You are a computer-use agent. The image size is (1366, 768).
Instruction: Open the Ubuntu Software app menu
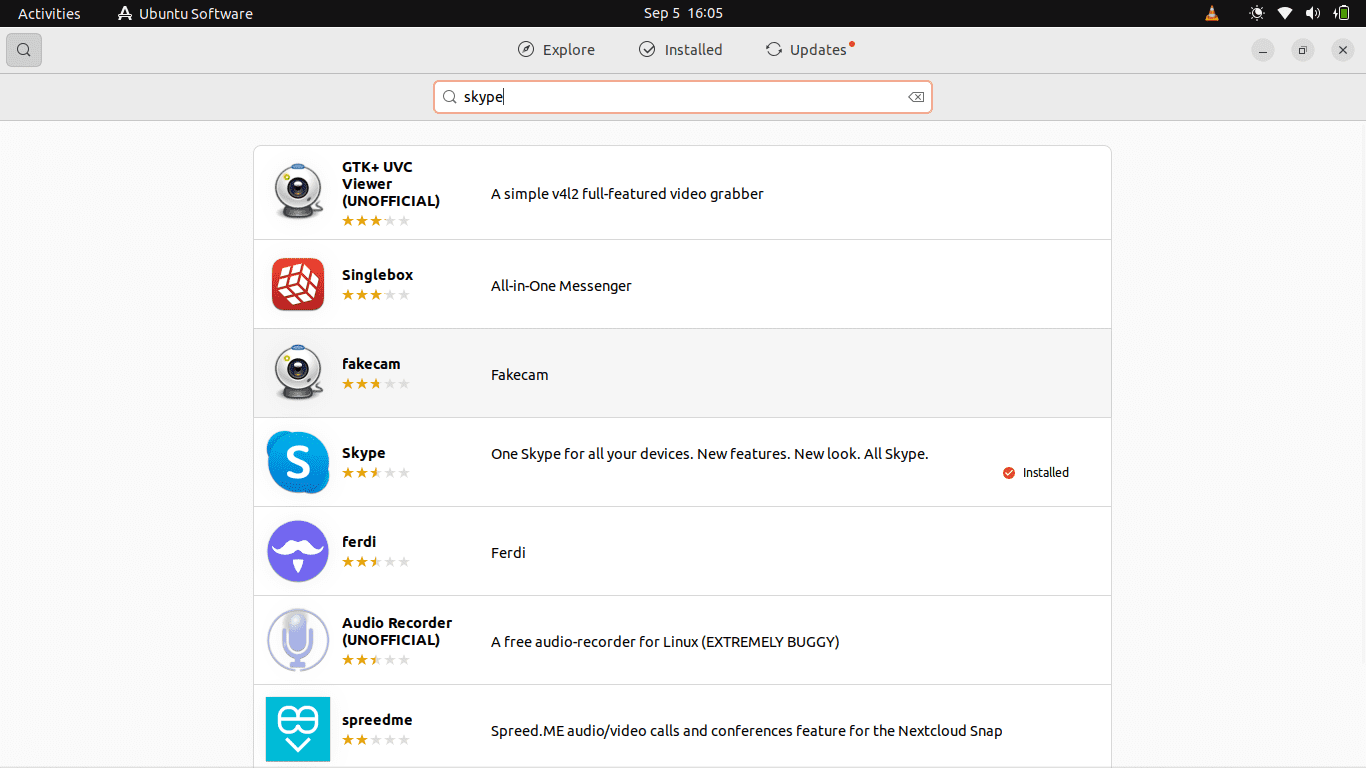tap(185, 13)
